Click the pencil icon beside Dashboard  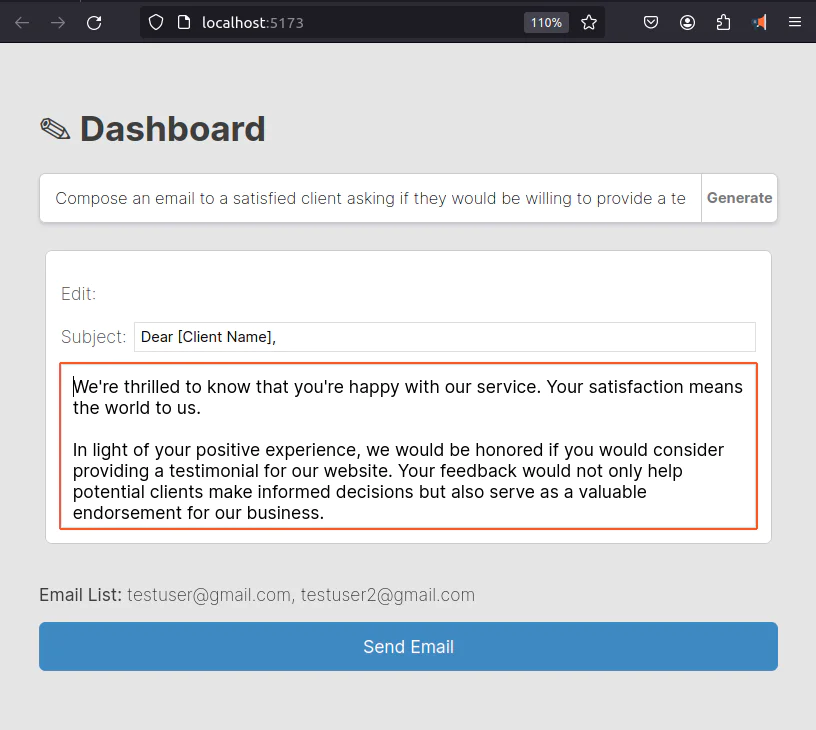(55, 129)
